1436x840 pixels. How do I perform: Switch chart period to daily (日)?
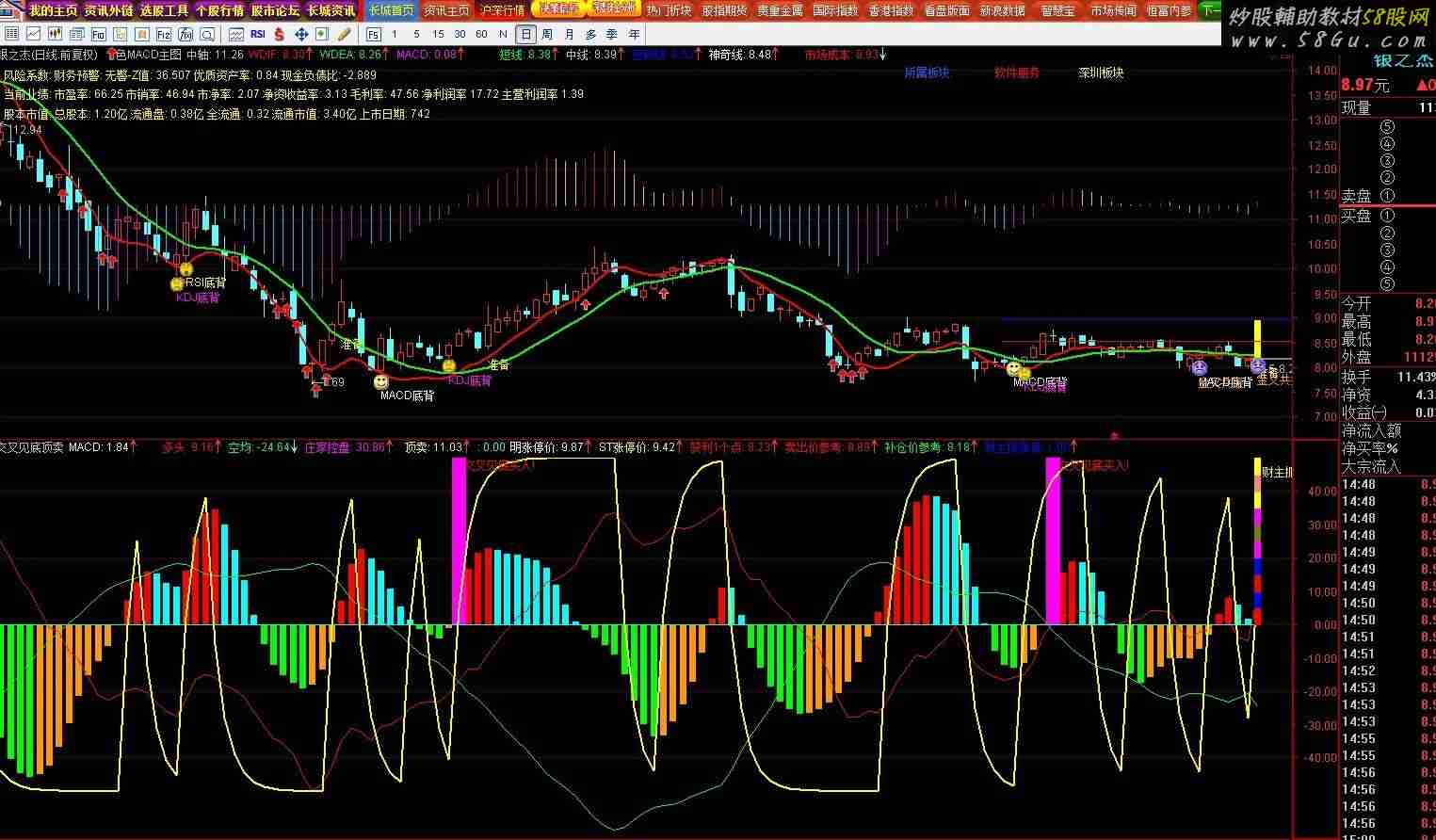pyautogui.click(x=525, y=35)
